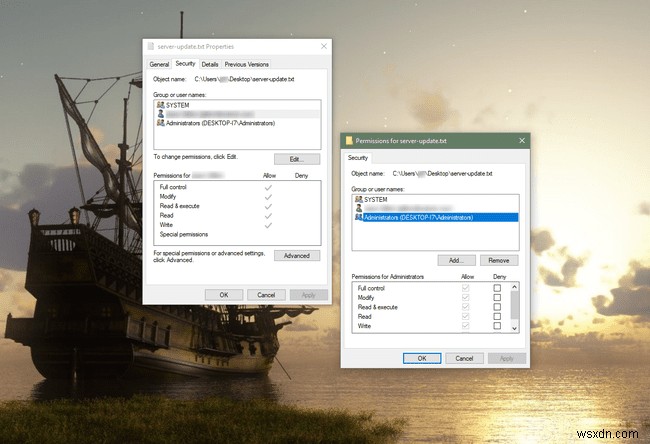This screenshot has width=650, height=444.
Task: Click the SYSTEM group icon in Properties window
Action: 160,105
